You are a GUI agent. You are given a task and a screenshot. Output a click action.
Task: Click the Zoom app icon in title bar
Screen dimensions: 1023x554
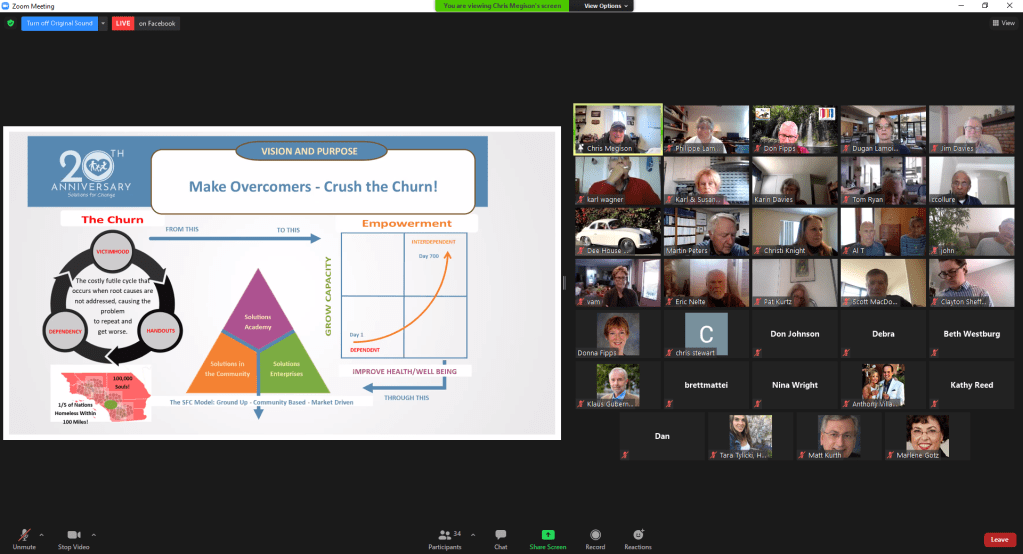[6, 6]
